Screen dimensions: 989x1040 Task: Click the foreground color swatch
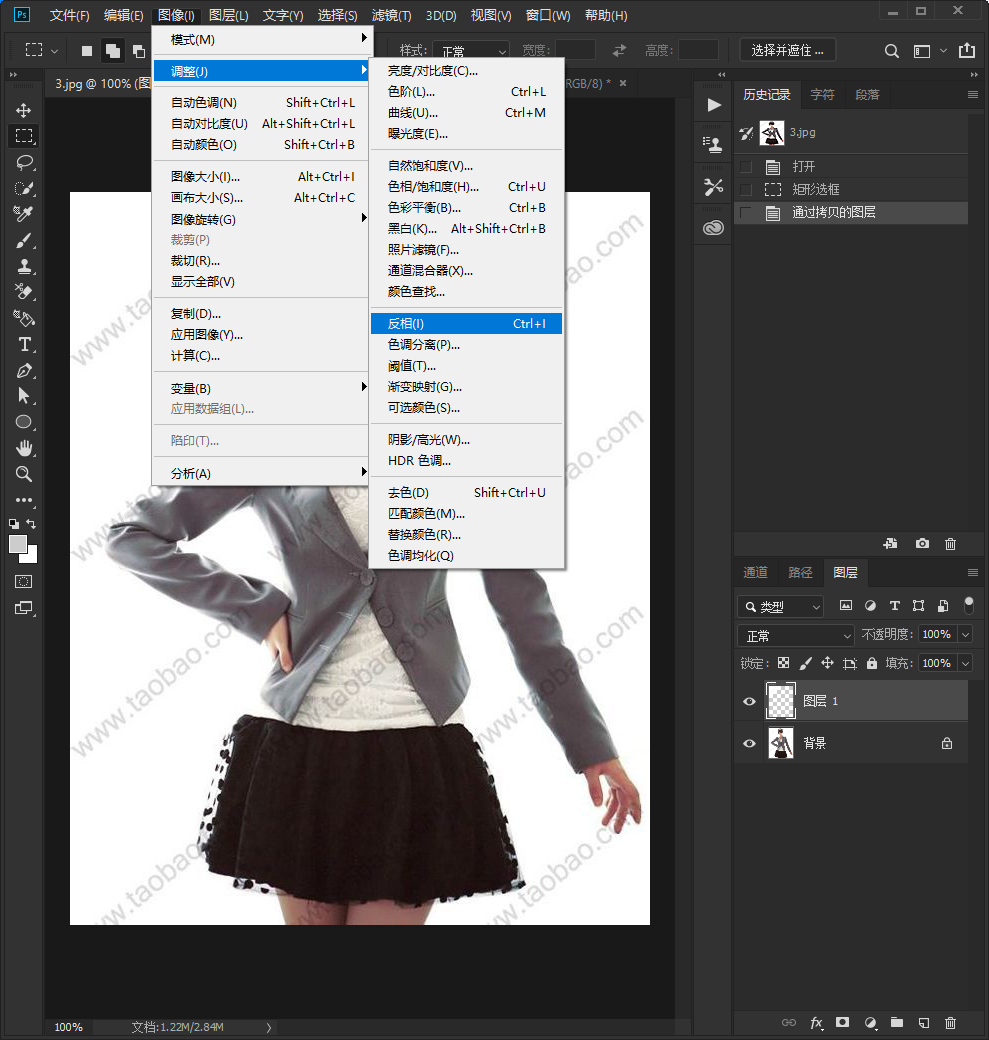pos(18,545)
